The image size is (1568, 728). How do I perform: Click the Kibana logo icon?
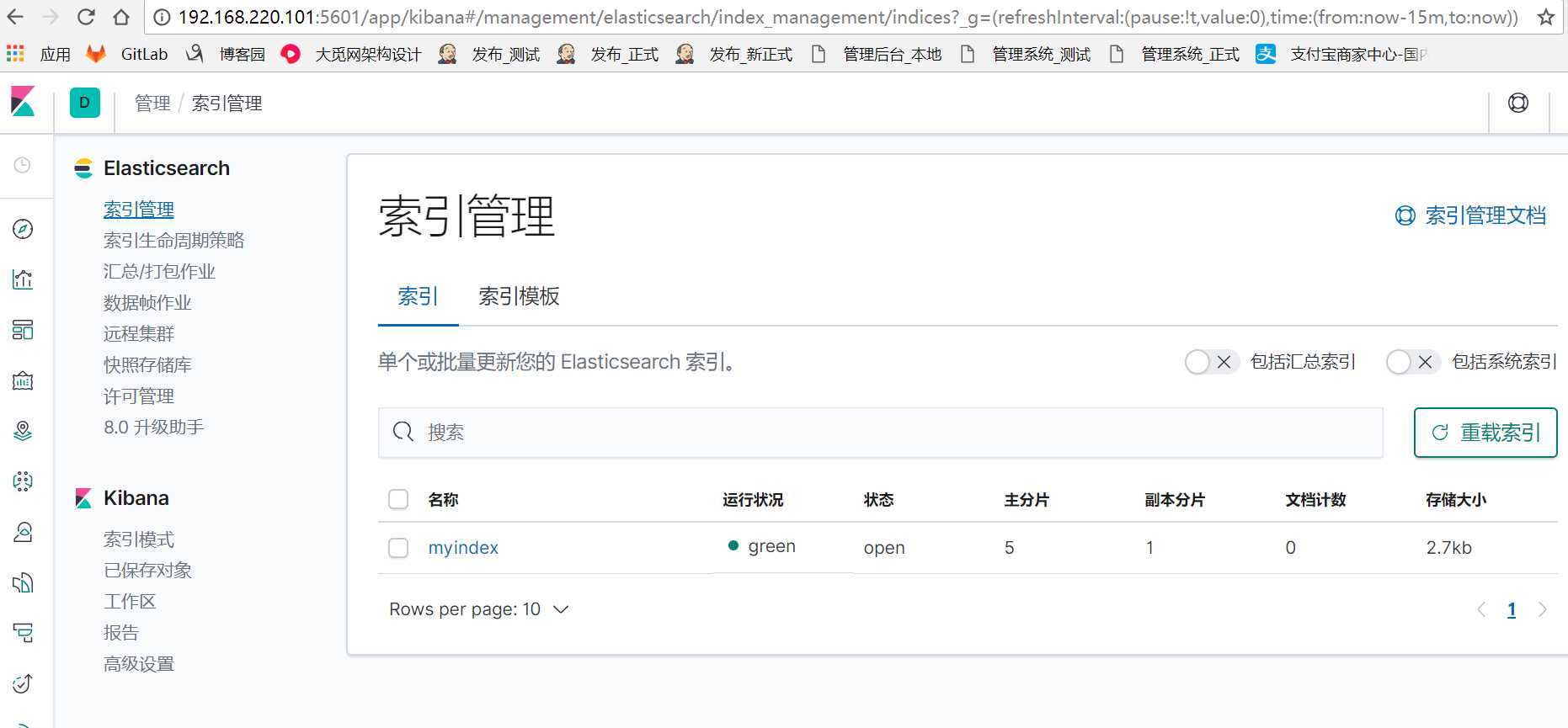click(x=24, y=102)
